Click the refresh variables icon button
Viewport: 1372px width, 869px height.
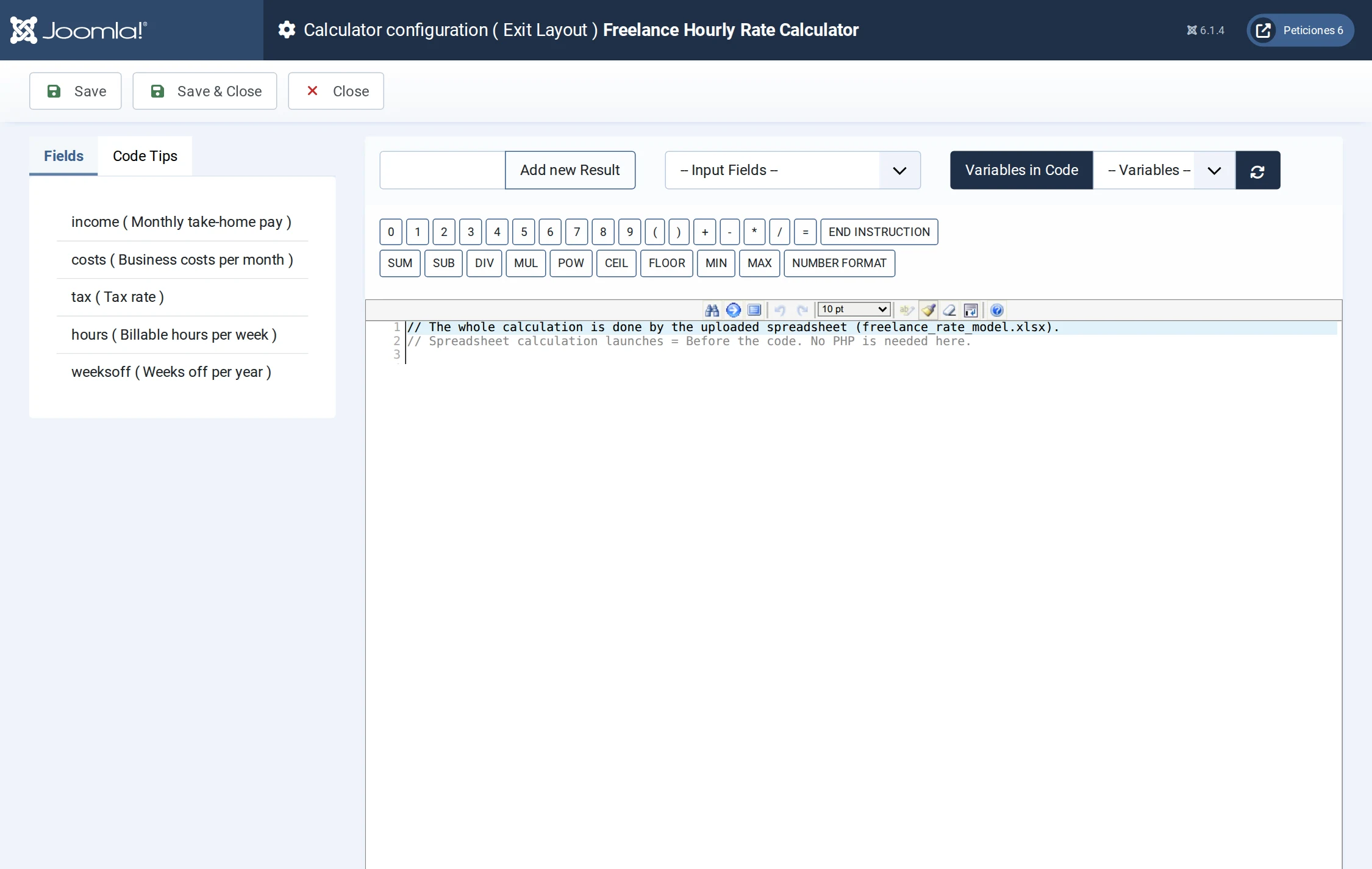(1257, 170)
